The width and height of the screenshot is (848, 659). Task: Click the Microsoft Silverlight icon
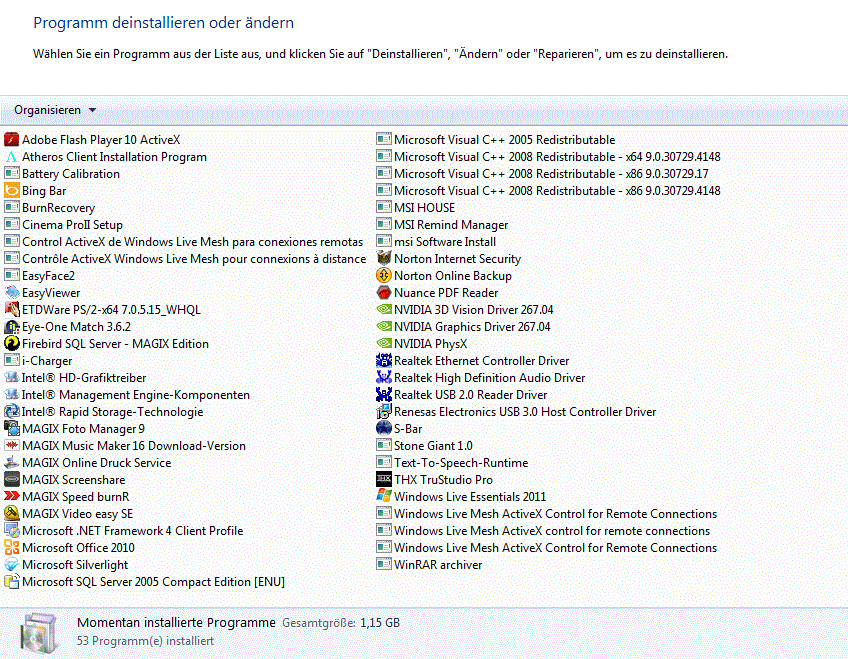coord(11,565)
